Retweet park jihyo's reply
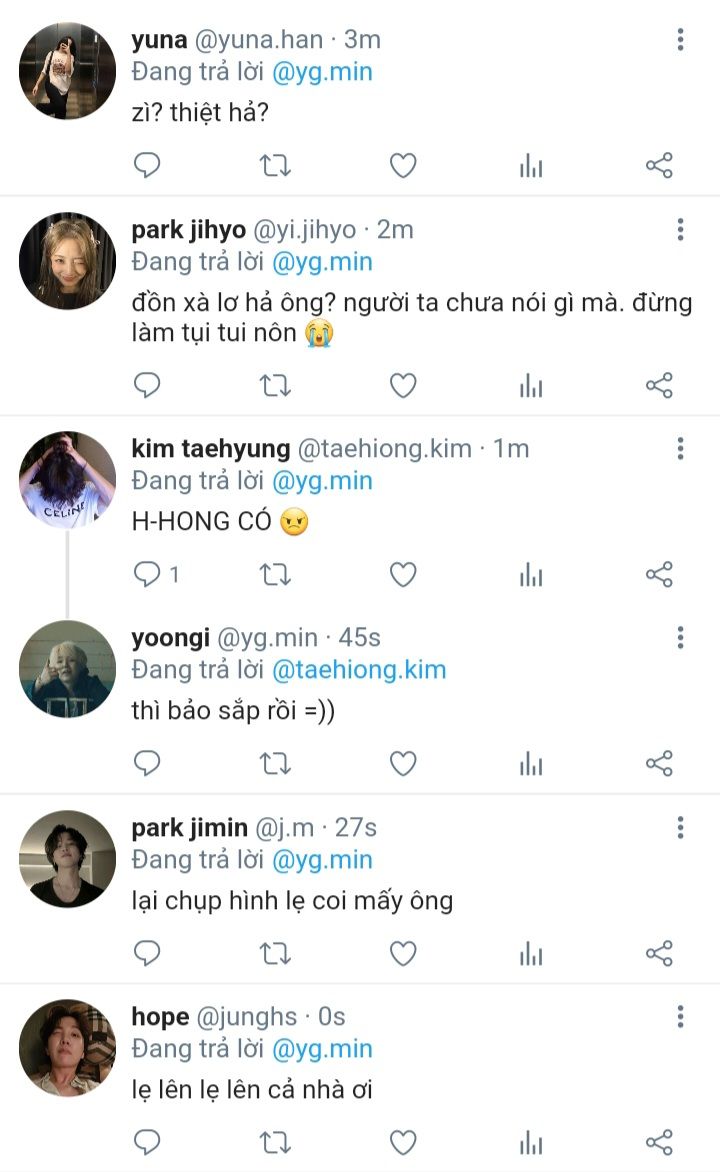720x1172 pixels. 275,385
